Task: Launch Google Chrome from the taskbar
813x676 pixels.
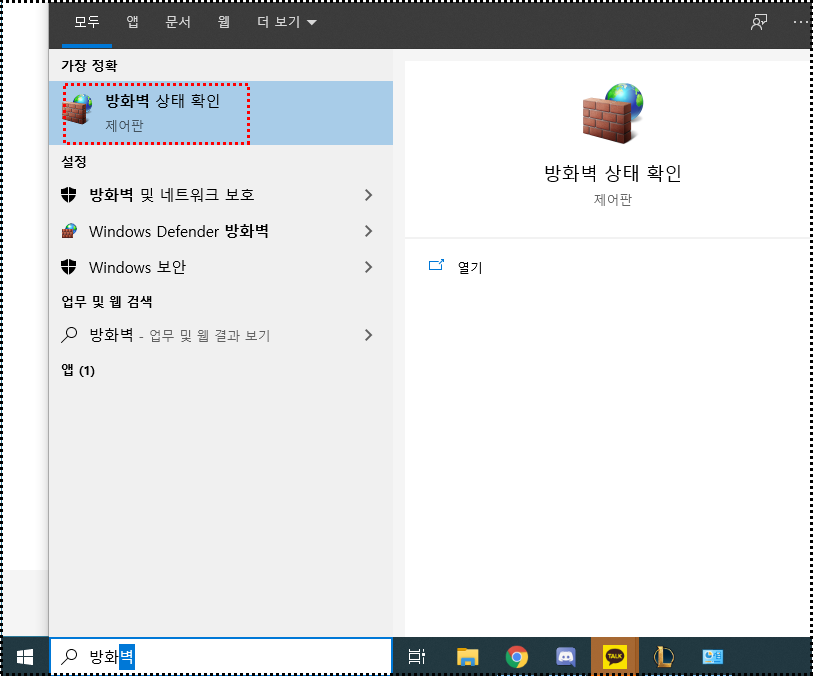Action: 516,657
